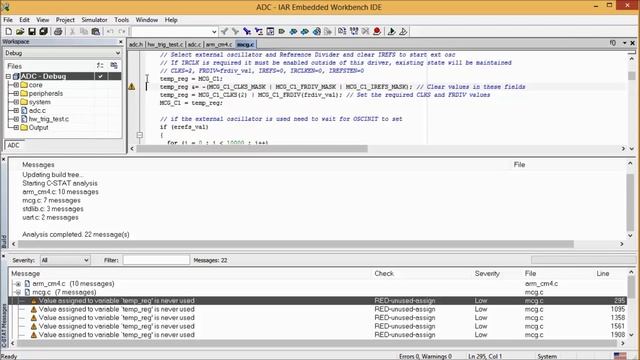Click into the Filter input field

pyautogui.click(x=156, y=260)
